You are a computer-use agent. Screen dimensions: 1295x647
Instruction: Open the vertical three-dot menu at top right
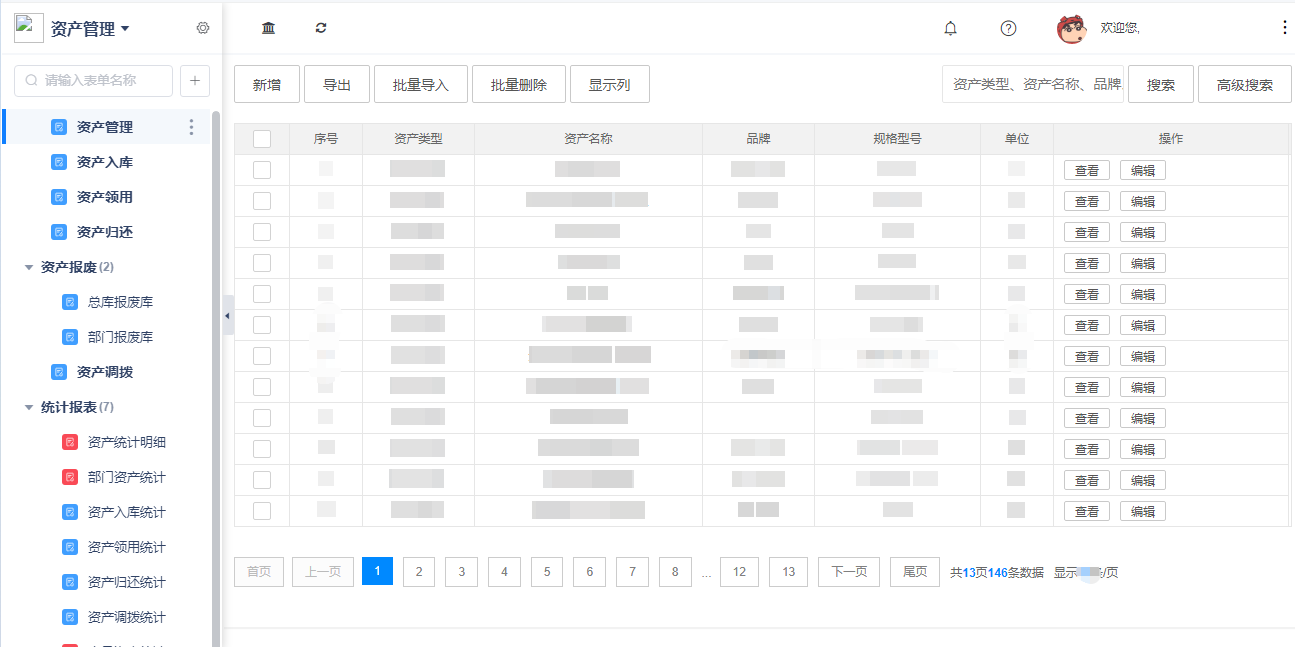click(1285, 28)
